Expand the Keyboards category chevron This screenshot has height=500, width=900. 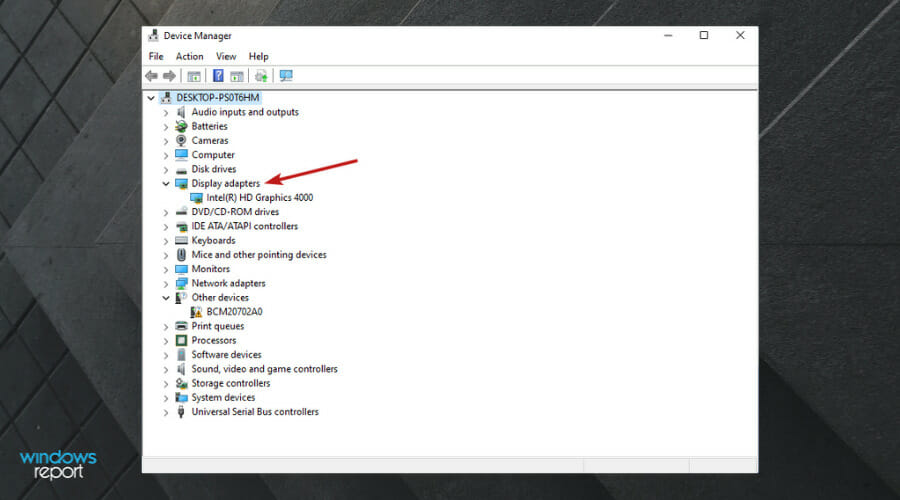(166, 241)
